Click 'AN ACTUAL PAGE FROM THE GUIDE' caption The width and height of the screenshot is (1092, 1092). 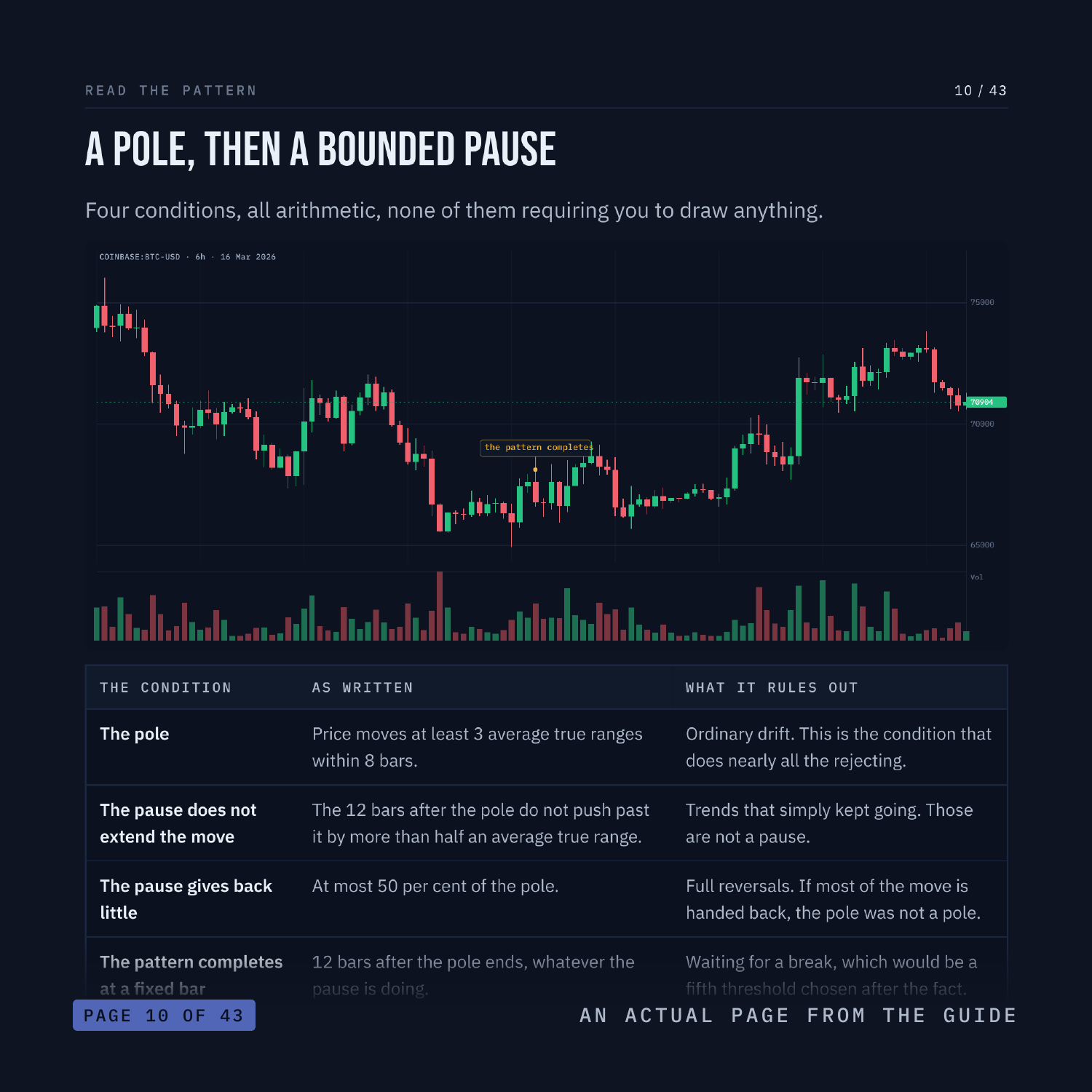pyautogui.click(x=798, y=1016)
